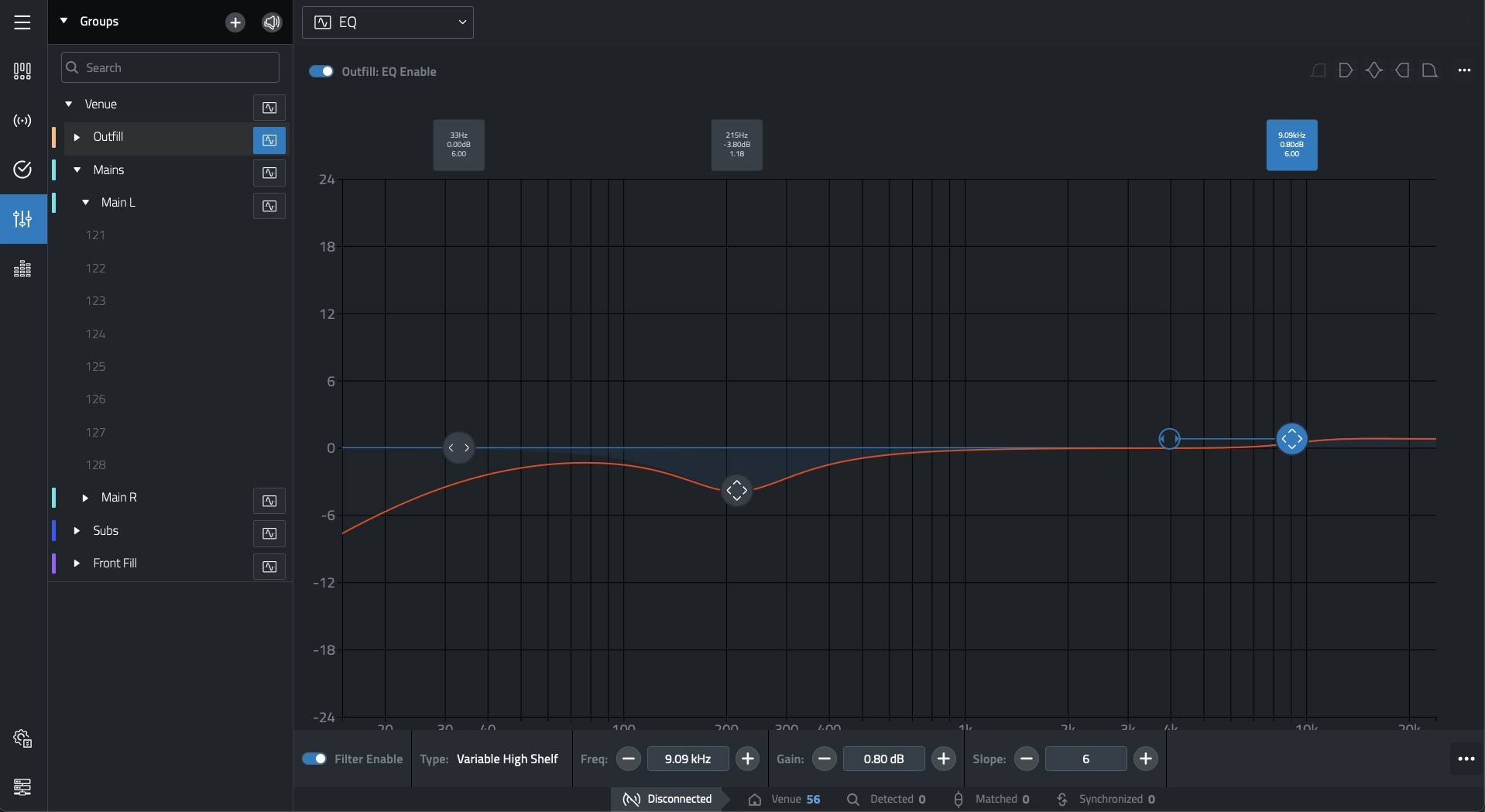The width and height of the screenshot is (1485, 812).
Task: Open the network discovery sidebar icon
Action: pos(22,121)
